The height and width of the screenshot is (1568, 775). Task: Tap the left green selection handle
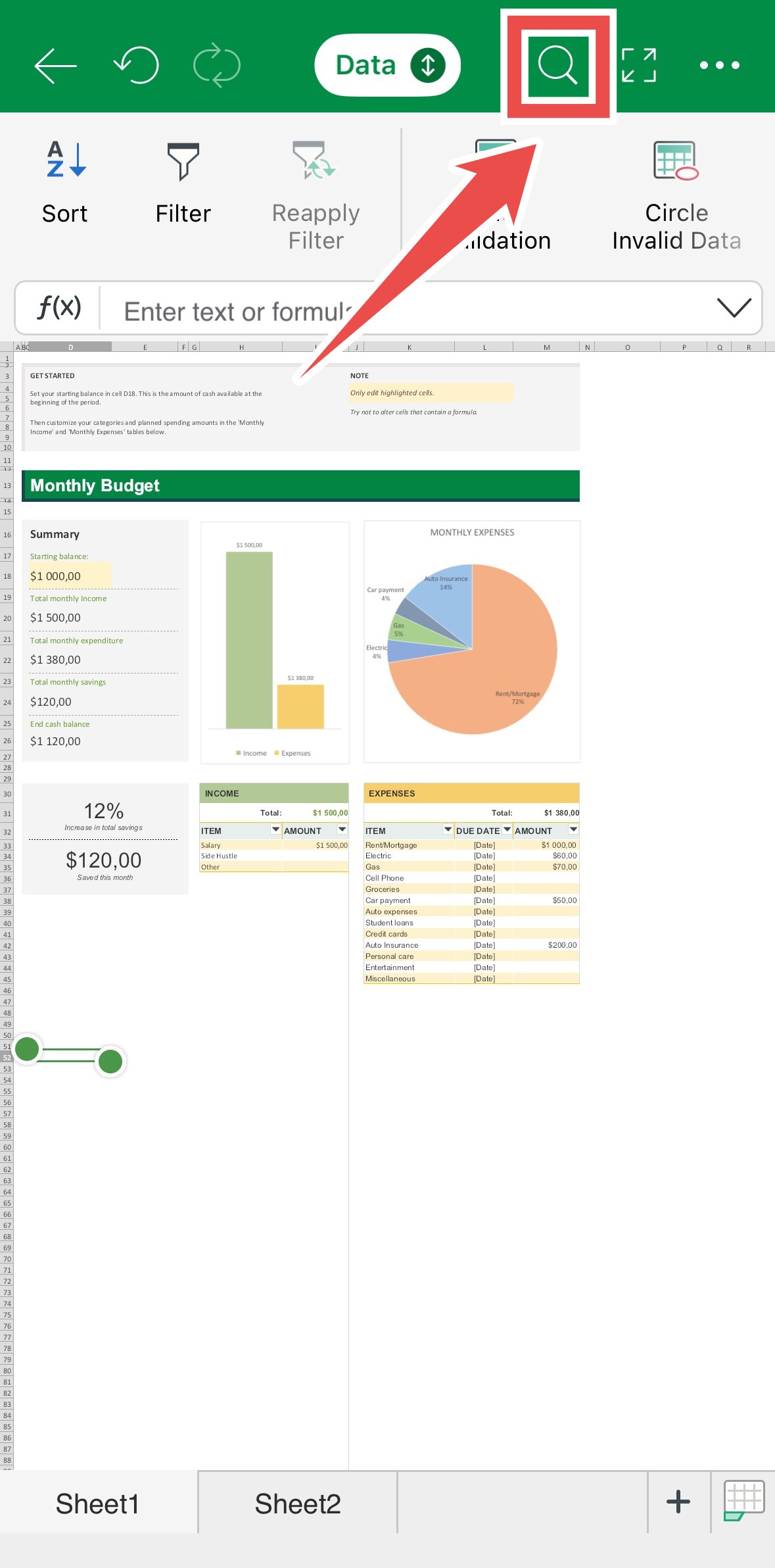coord(27,1048)
